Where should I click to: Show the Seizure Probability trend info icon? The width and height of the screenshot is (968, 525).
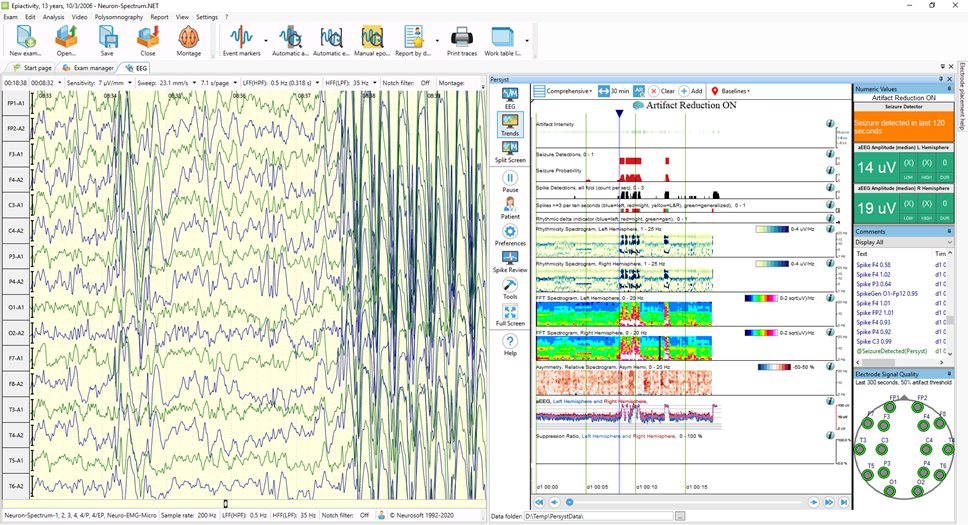[x=830, y=170]
